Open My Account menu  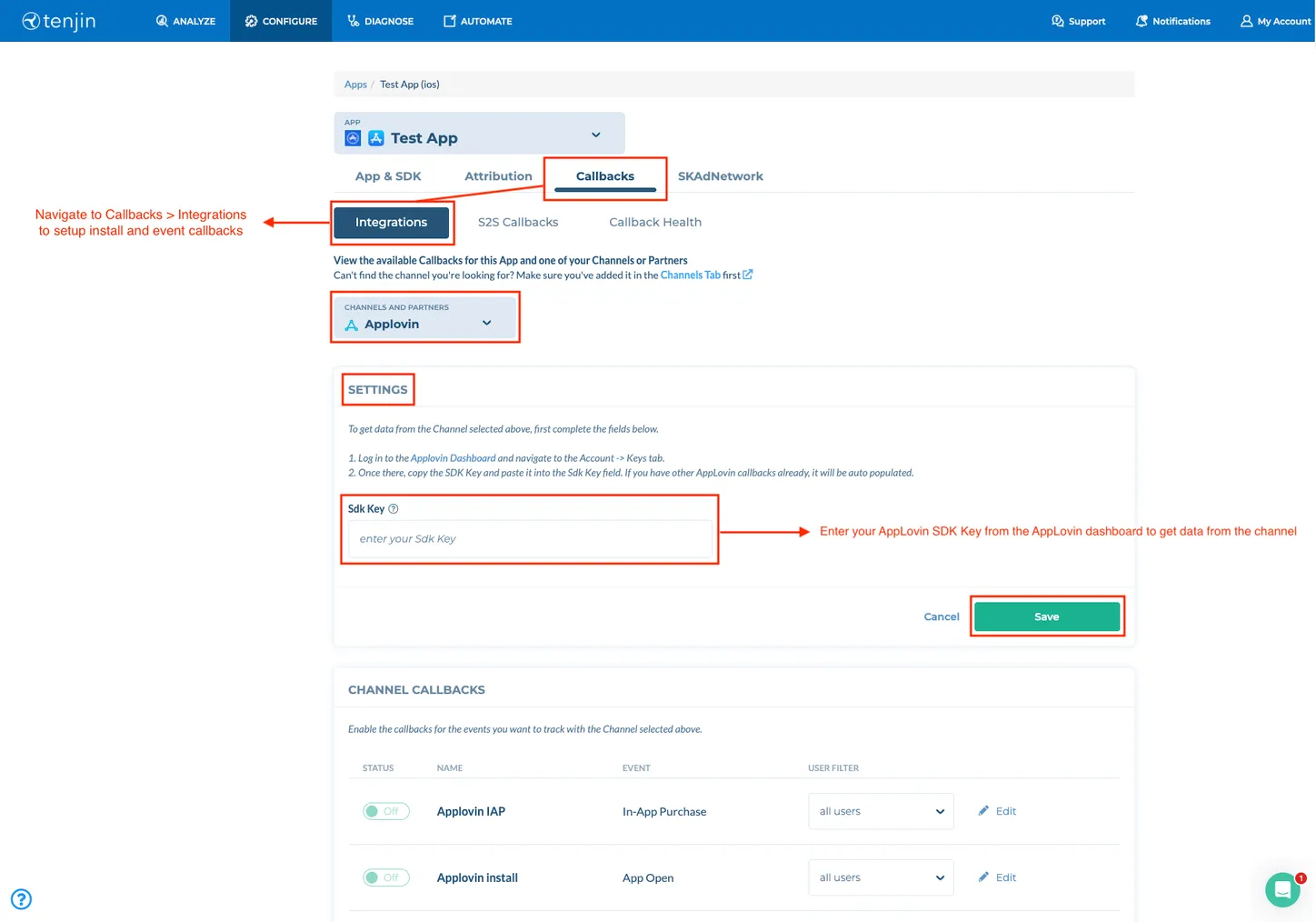[1275, 21]
